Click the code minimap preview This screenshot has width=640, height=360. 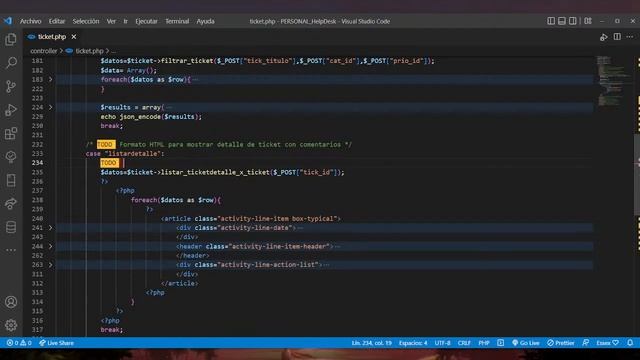coord(613,81)
